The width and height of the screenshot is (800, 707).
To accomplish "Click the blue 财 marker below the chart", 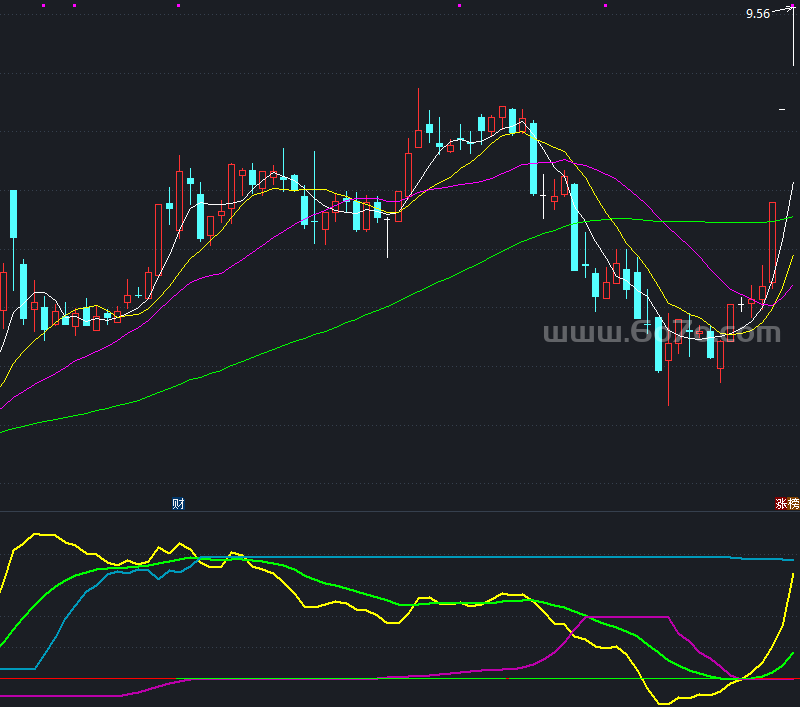I will (178, 503).
